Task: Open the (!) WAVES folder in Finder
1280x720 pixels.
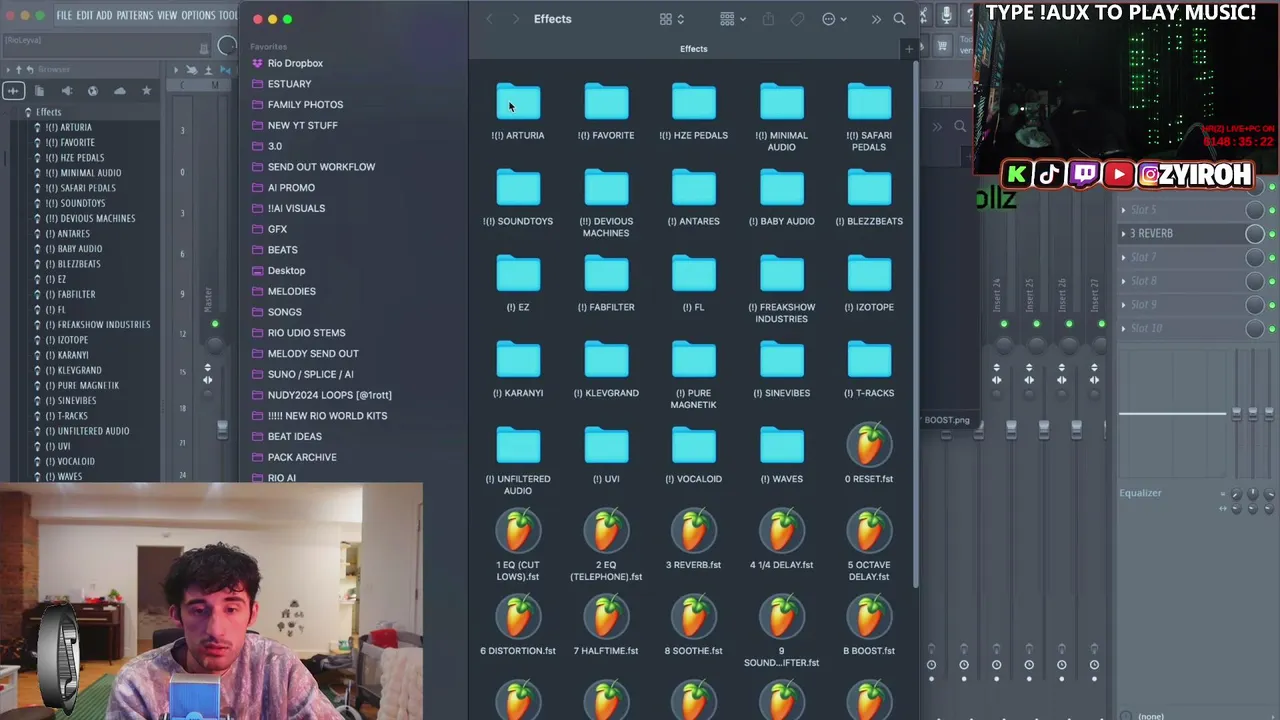Action: click(x=781, y=447)
